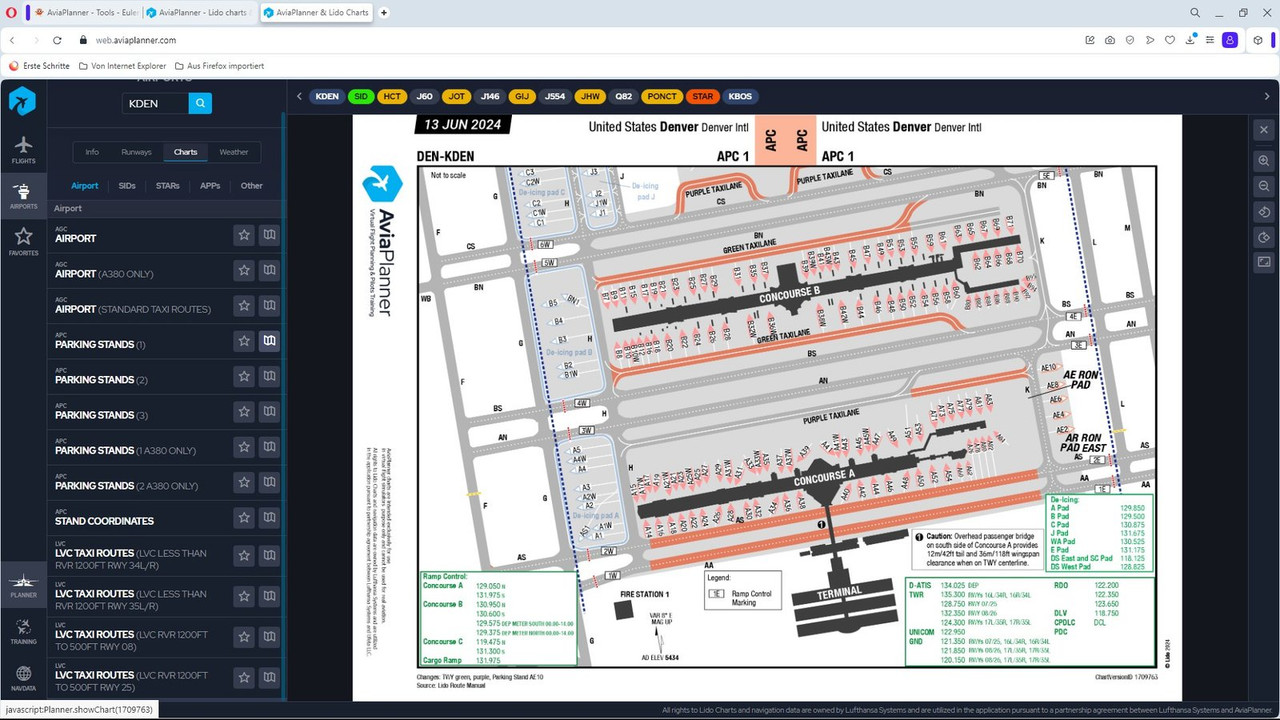Open the PARKING STANDS (1 A380 ONLY) map icon
This screenshot has height=720, width=1280.
click(x=268, y=447)
